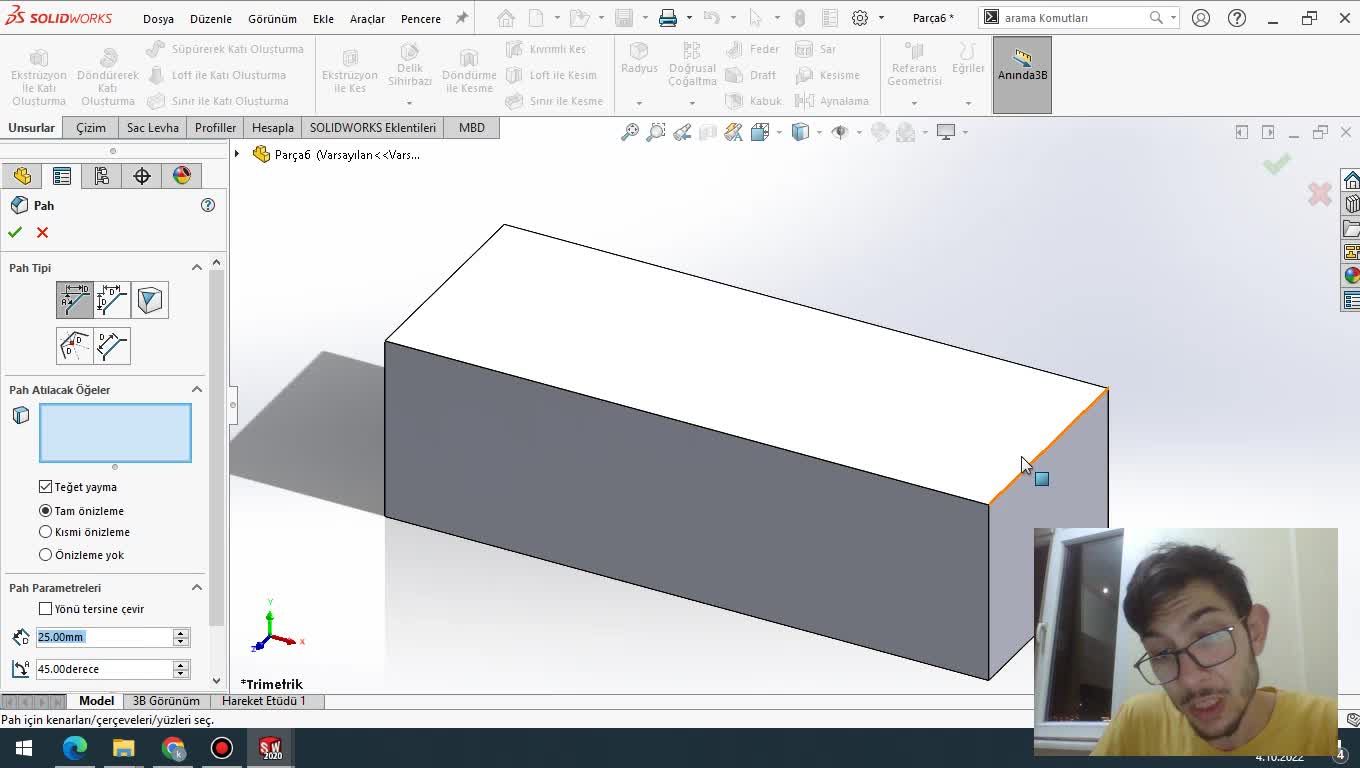
Task: Switch to the 3B Görünüm bottom tab
Action: point(166,701)
